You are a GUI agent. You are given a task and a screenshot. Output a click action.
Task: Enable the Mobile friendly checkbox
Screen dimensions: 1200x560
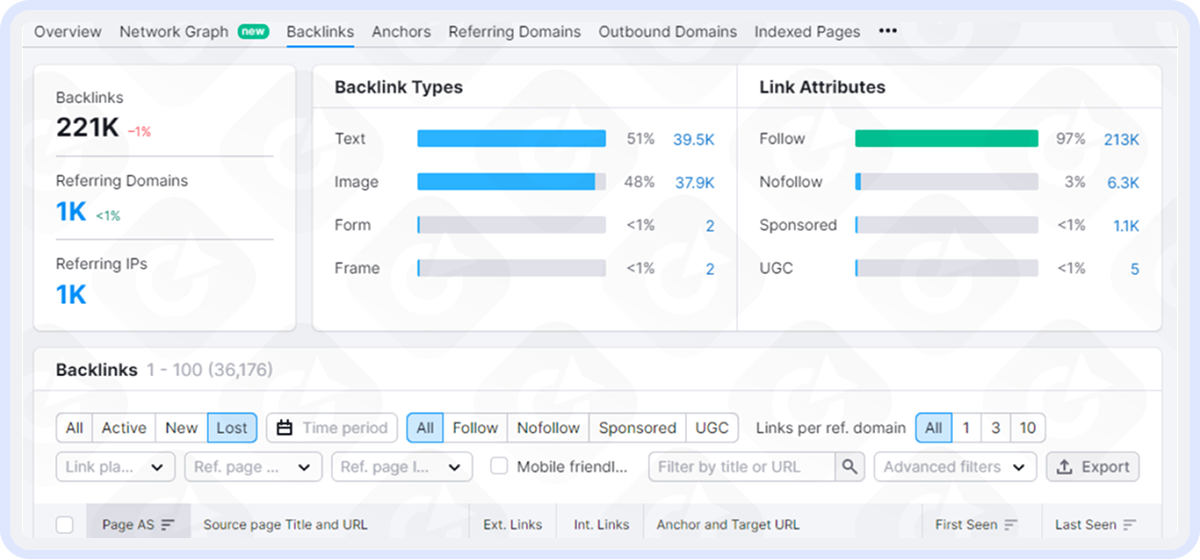(499, 467)
